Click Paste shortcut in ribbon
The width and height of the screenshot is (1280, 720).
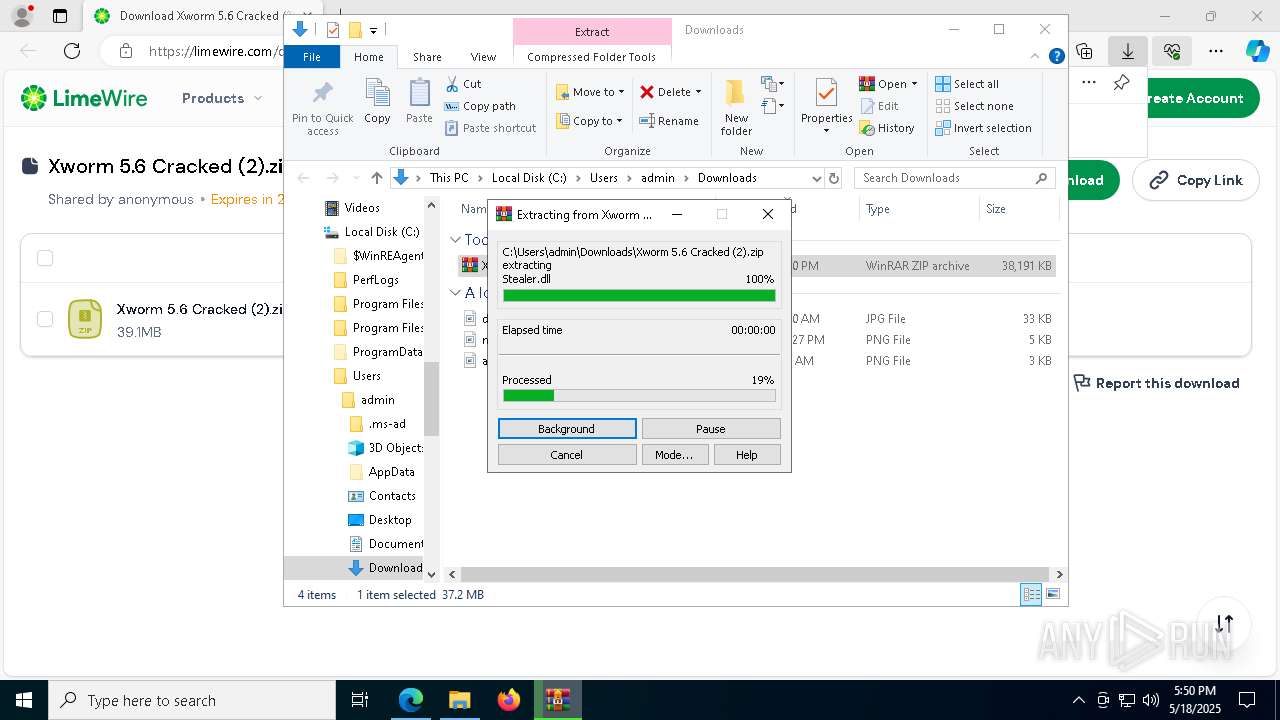point(491,128)
